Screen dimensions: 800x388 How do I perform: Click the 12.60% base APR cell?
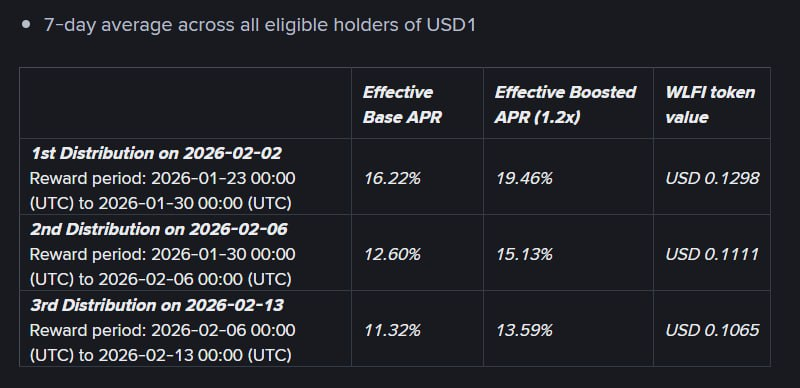coord(392,254)
